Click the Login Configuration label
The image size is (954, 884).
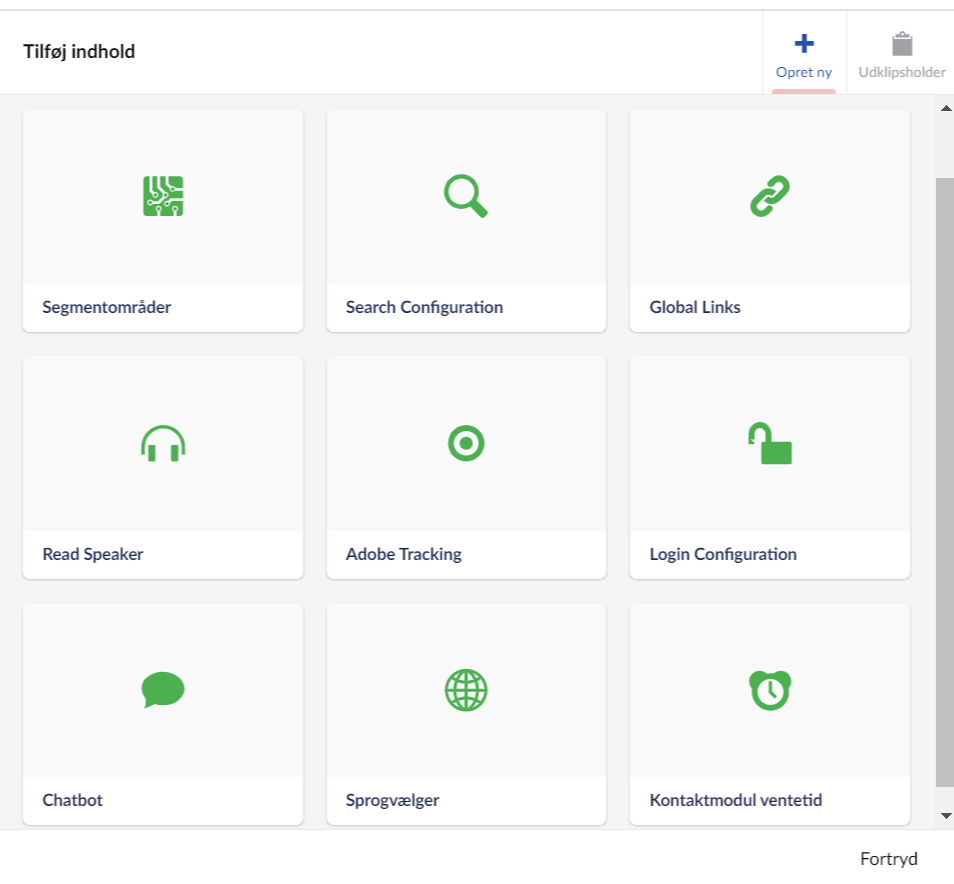[x=723, y=554]
